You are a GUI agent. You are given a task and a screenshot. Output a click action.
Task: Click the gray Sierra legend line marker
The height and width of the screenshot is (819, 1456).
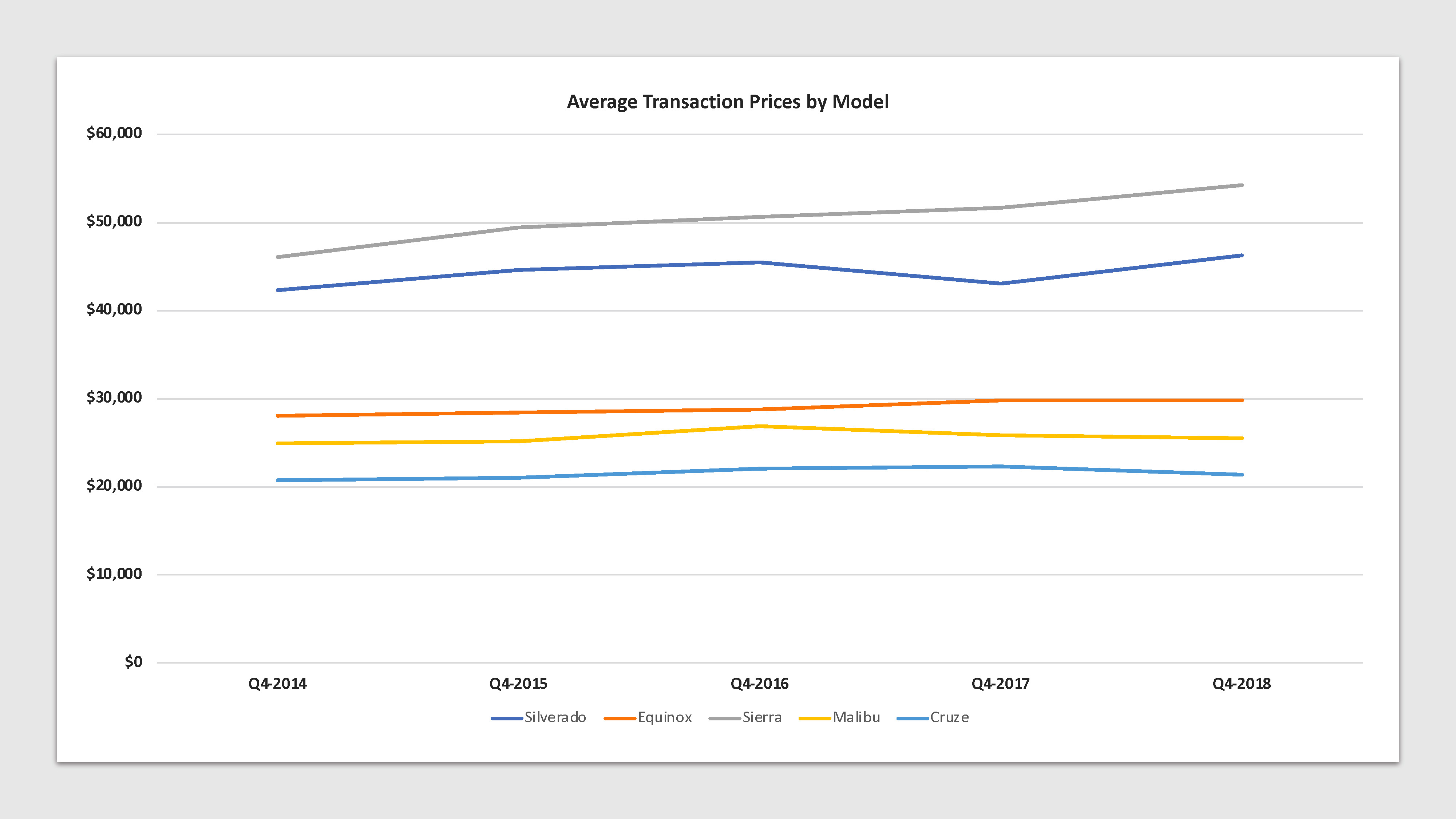pyautogui.click(x=724, y=719)
